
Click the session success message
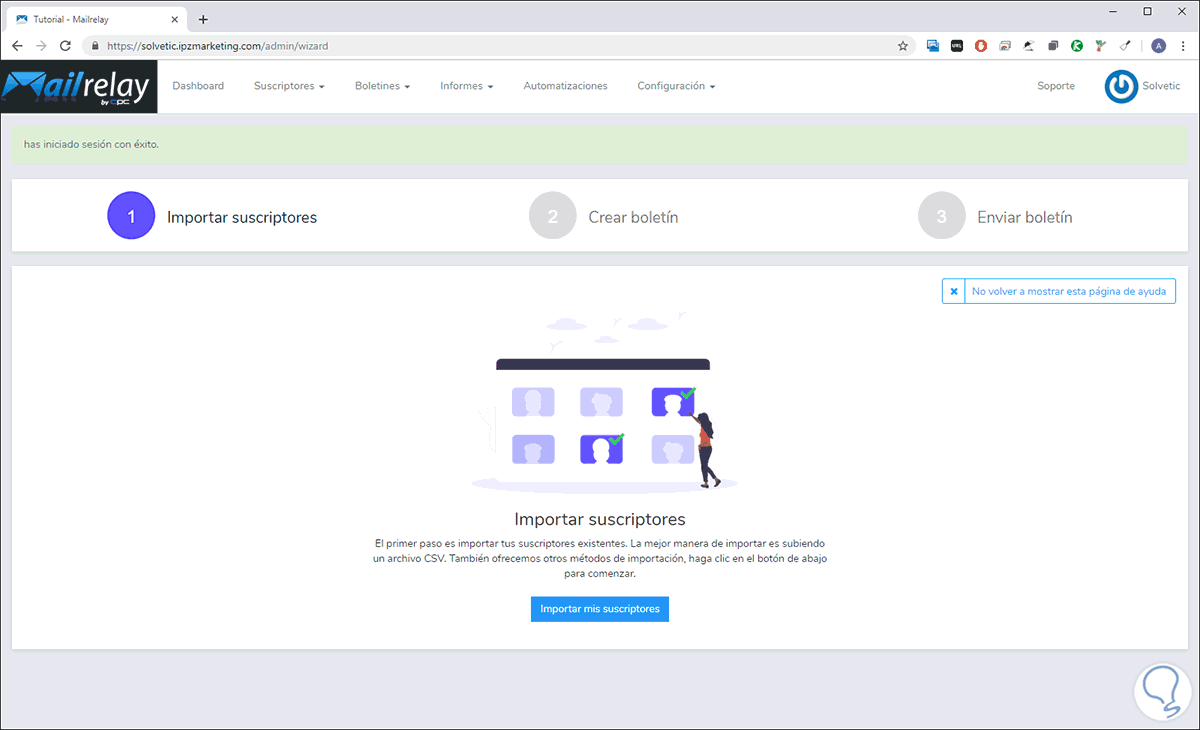tap(91, 144)
